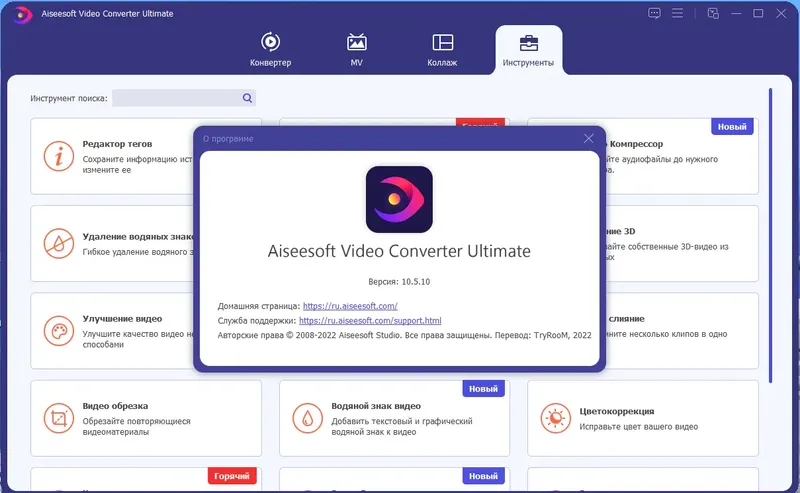Click the Компрессор tool title
Screen dimensions: 800x493
(636, 144)
